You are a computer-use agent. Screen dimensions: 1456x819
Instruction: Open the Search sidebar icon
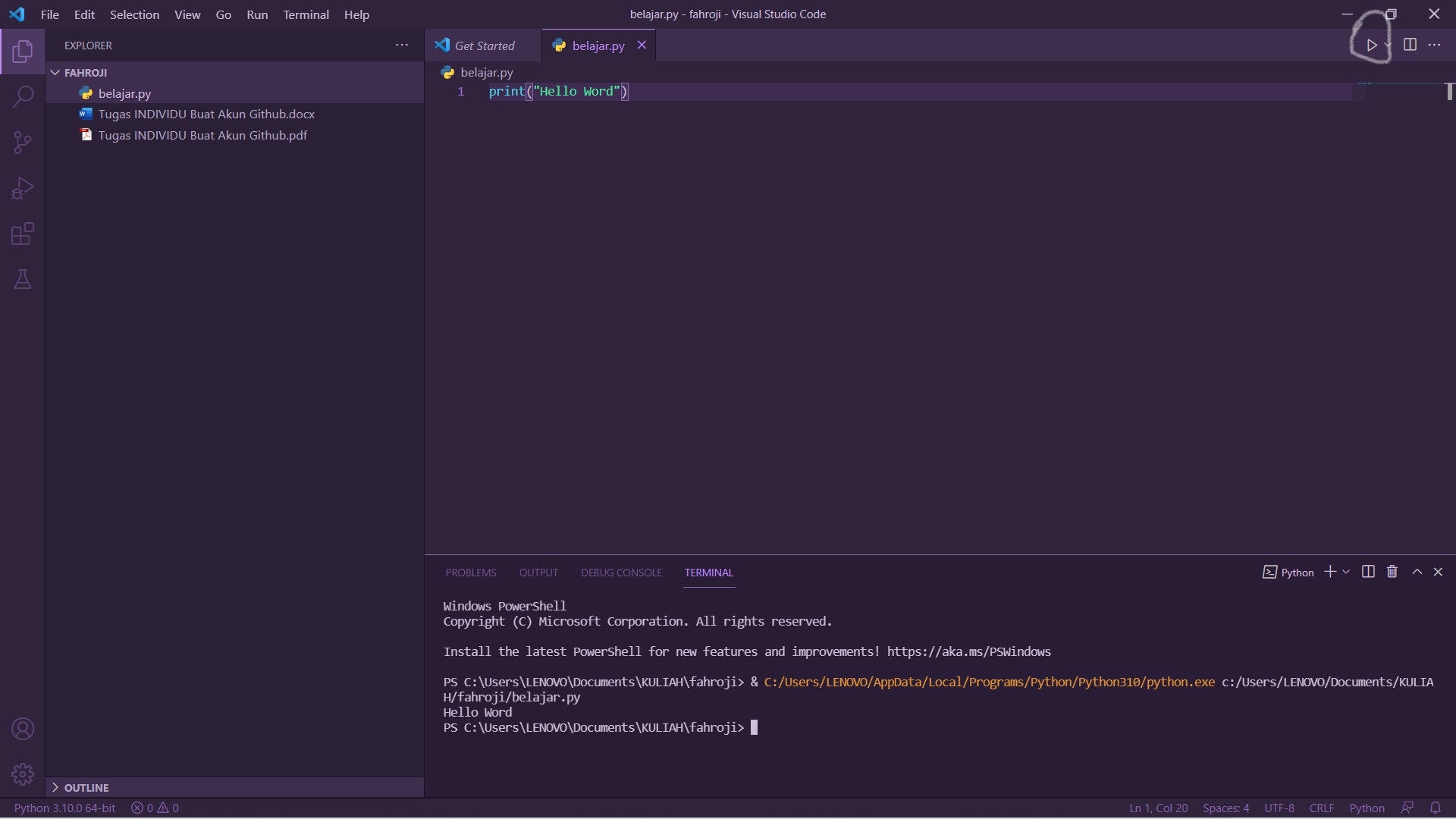pyautogui.click(x=22, y=97)
